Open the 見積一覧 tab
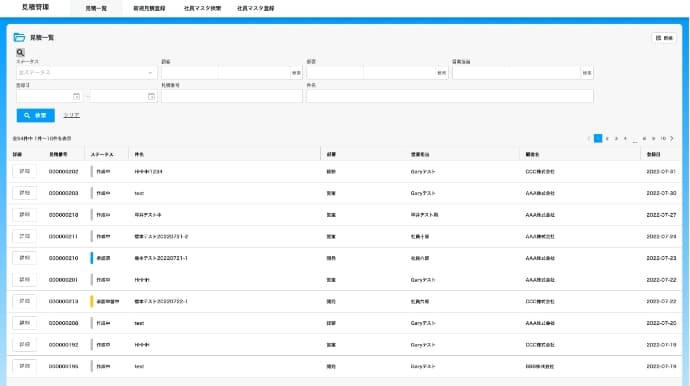 (x=96, y=8)
